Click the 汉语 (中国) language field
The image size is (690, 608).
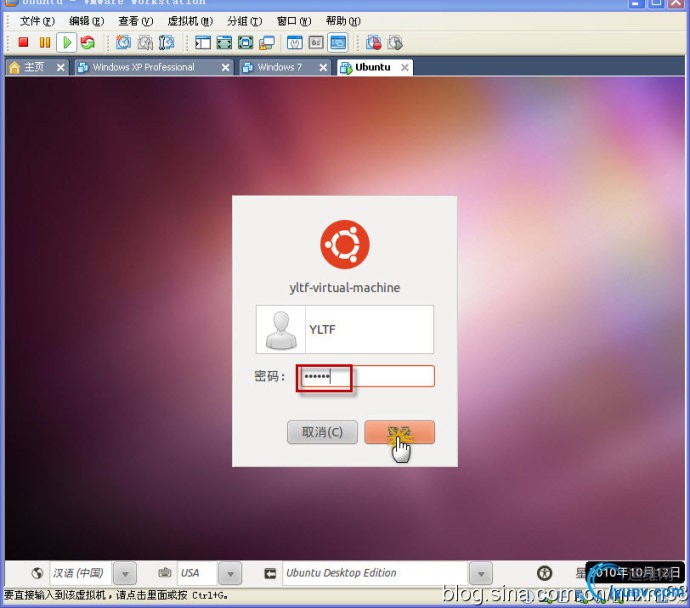pos(81,573)
